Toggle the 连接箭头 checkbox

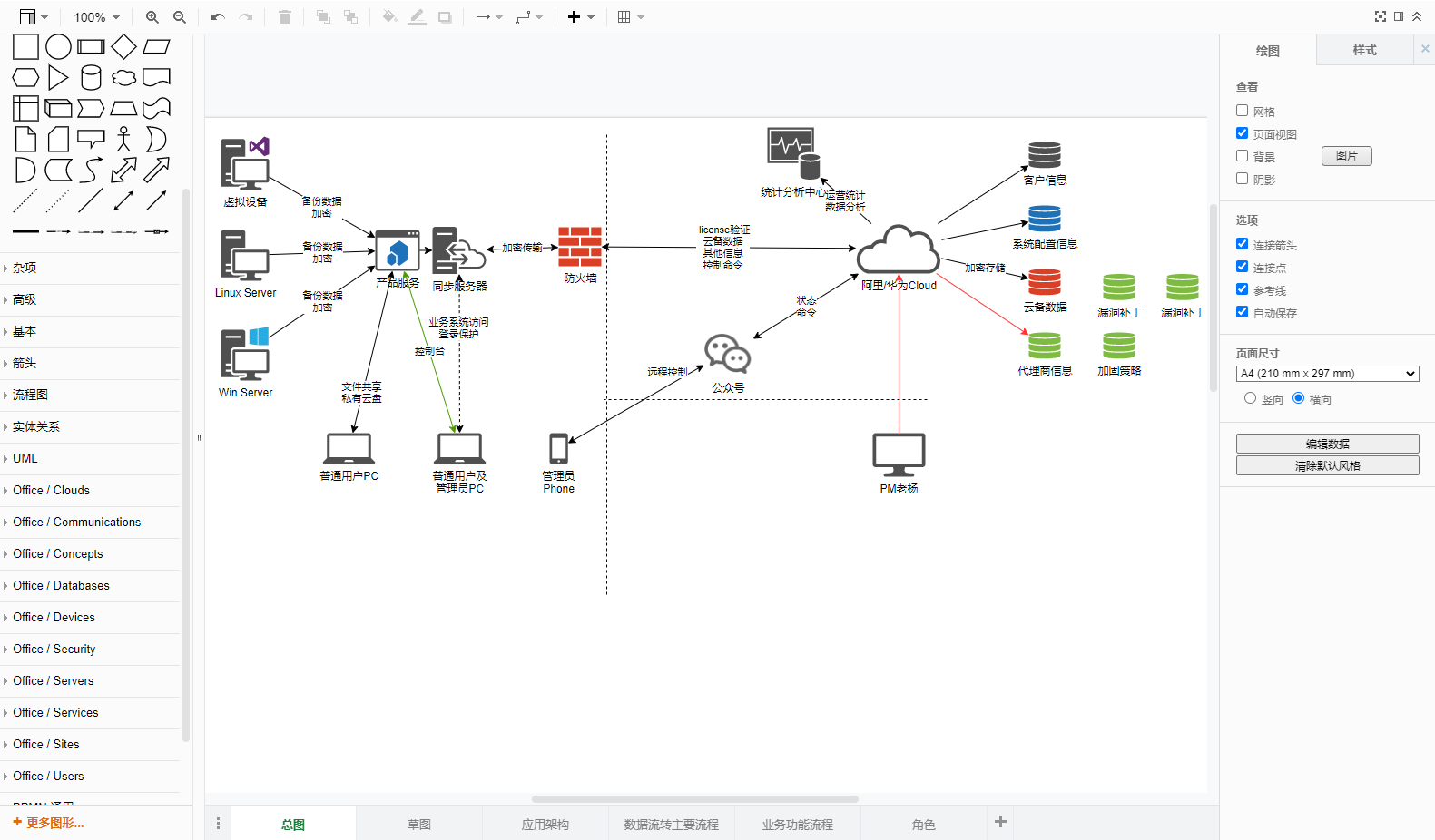click(1242, 244)
